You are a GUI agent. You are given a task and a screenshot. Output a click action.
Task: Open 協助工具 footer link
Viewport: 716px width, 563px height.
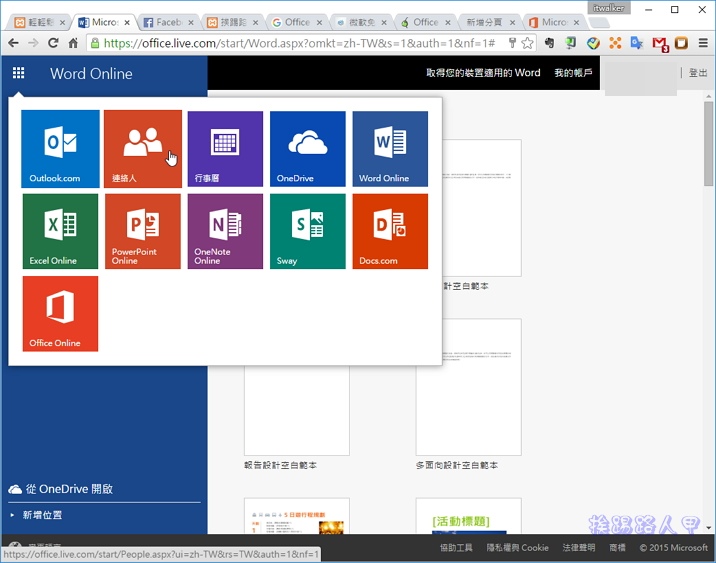coord(456,547)
